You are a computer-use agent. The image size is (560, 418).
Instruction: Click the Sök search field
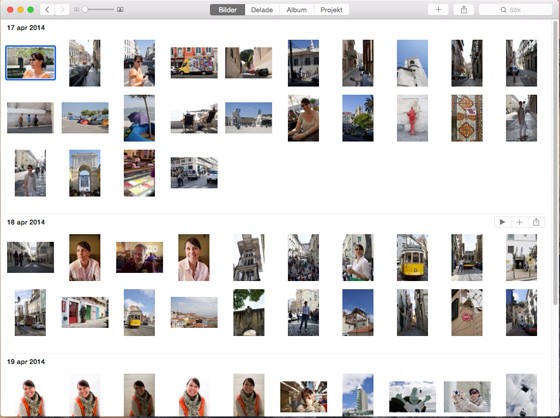(x=516, y=10)
